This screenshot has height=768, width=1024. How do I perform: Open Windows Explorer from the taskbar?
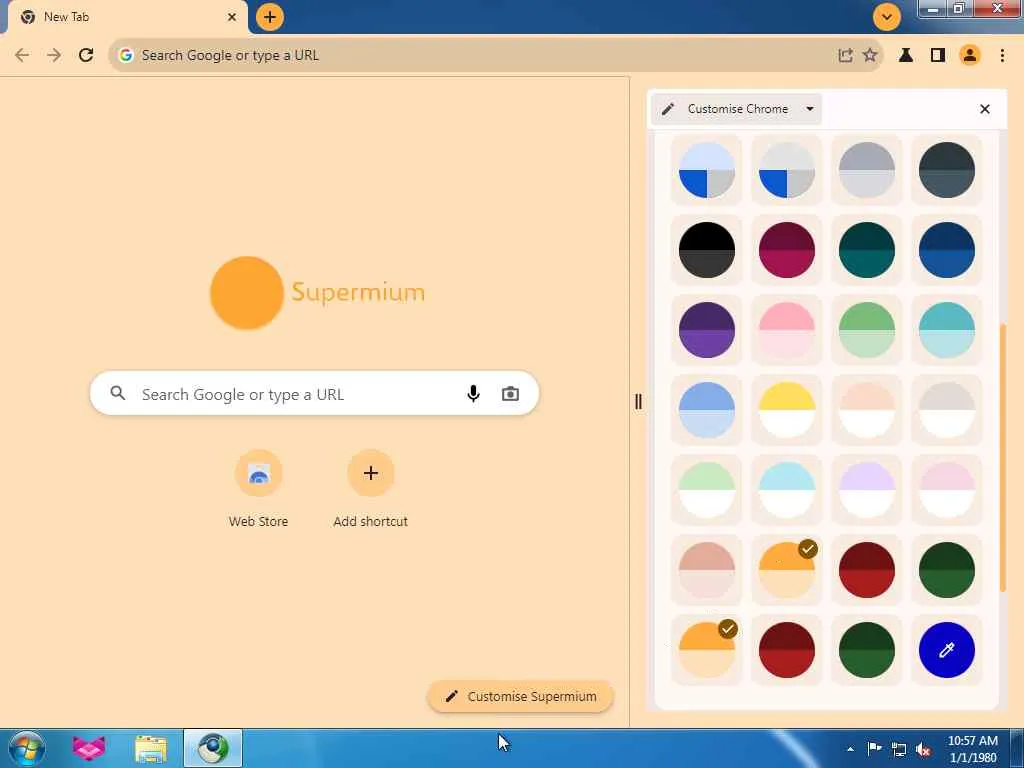coord(151,748)
